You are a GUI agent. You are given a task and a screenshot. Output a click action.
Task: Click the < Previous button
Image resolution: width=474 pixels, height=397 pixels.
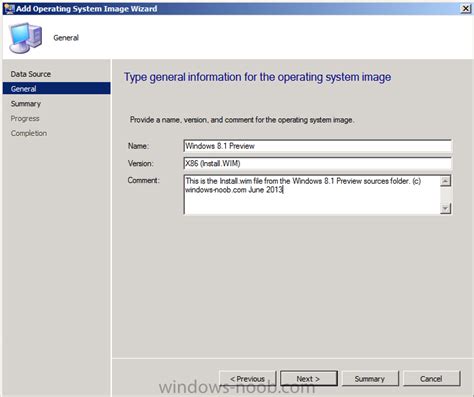point(248,379)
